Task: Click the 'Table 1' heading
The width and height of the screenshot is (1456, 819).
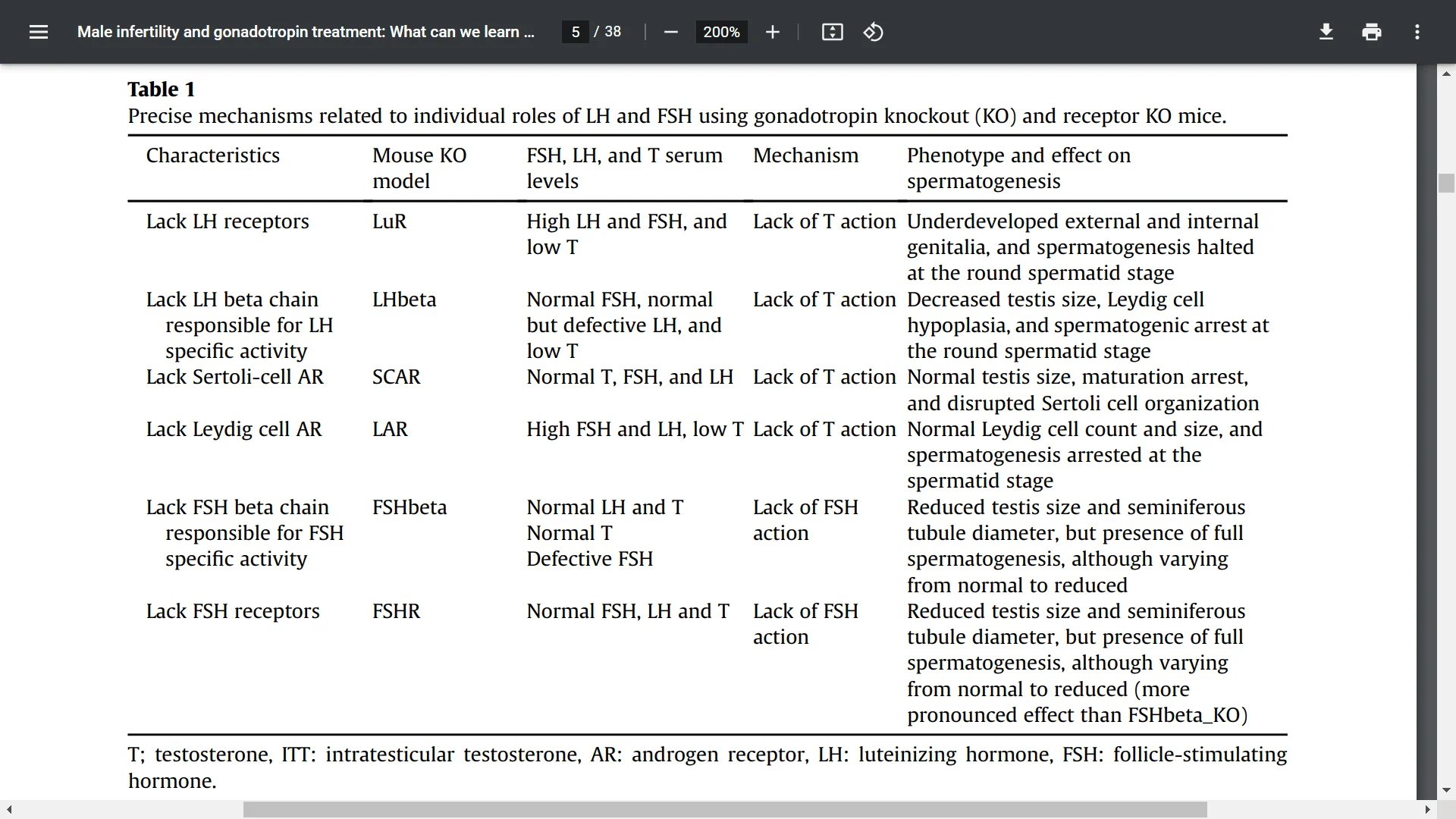Action: point(162,89)
